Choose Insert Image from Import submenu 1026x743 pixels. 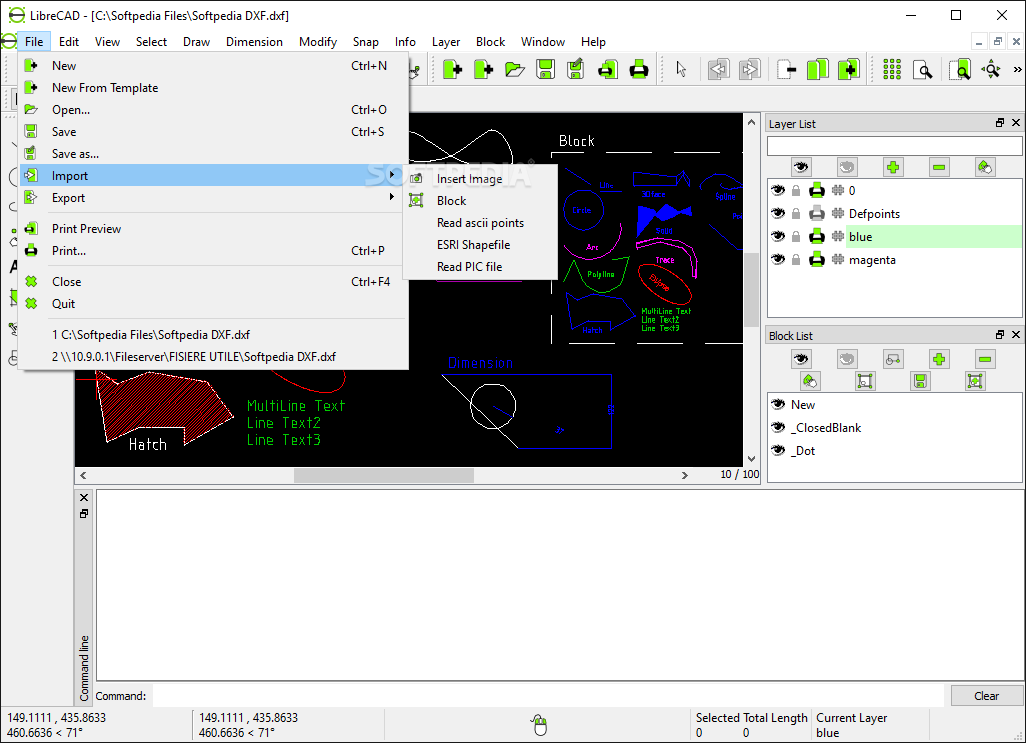tap(480, 179)
